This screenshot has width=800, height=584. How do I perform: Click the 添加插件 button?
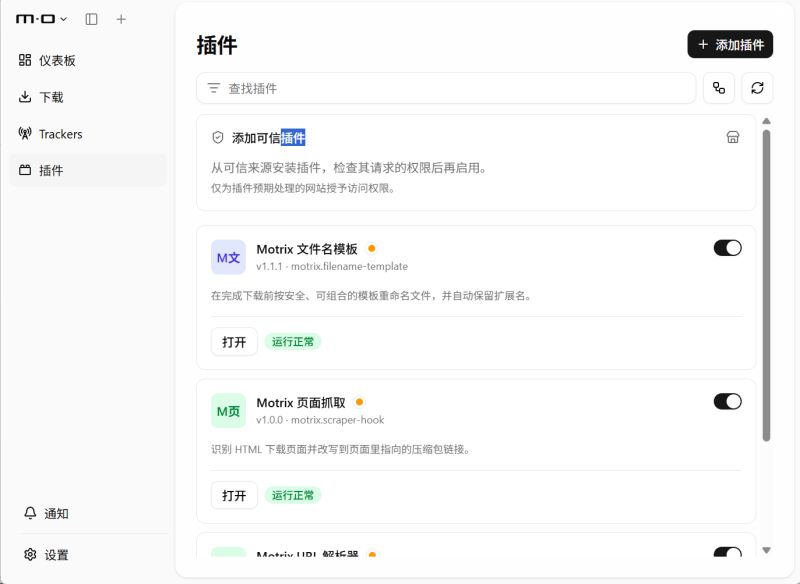(x=730, y=44)
